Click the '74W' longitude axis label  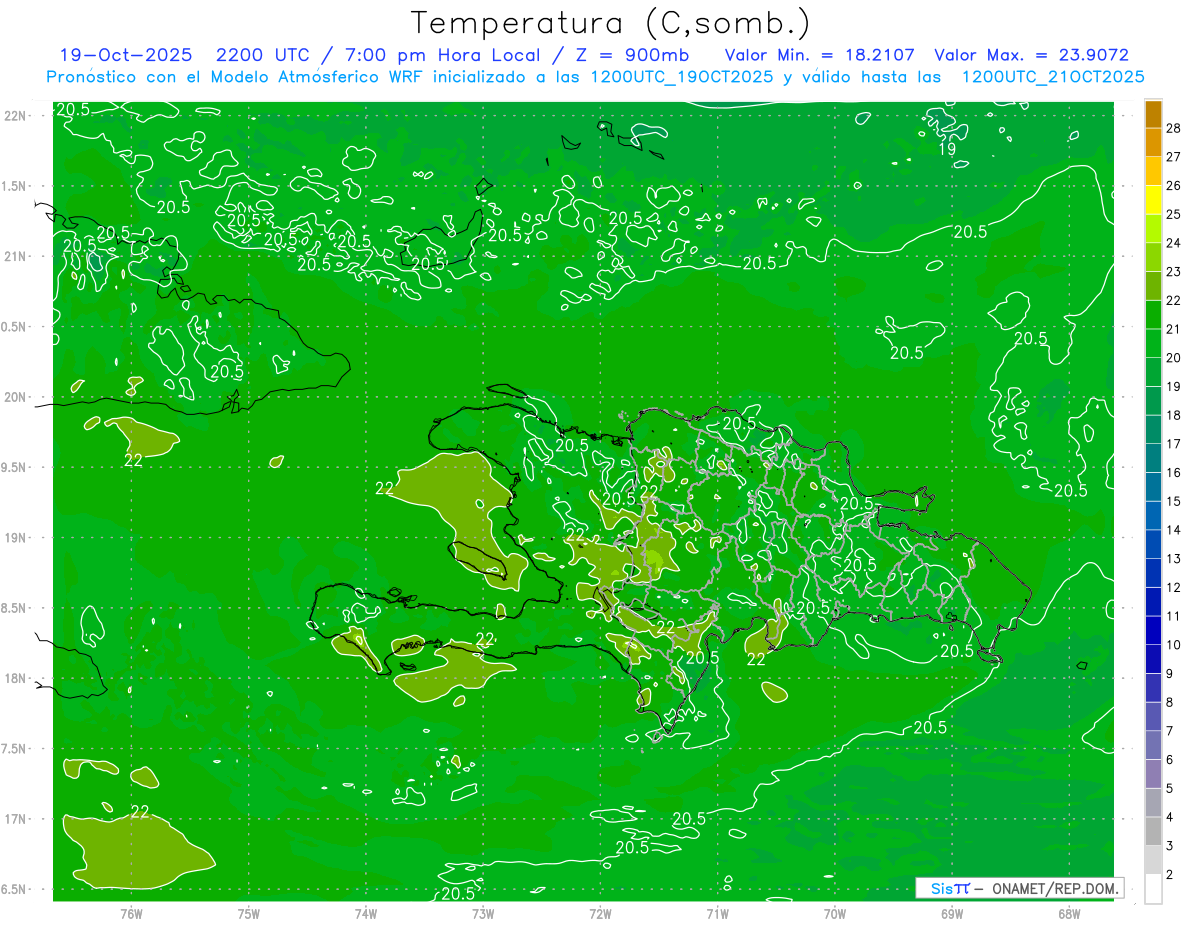click(366, 913)
